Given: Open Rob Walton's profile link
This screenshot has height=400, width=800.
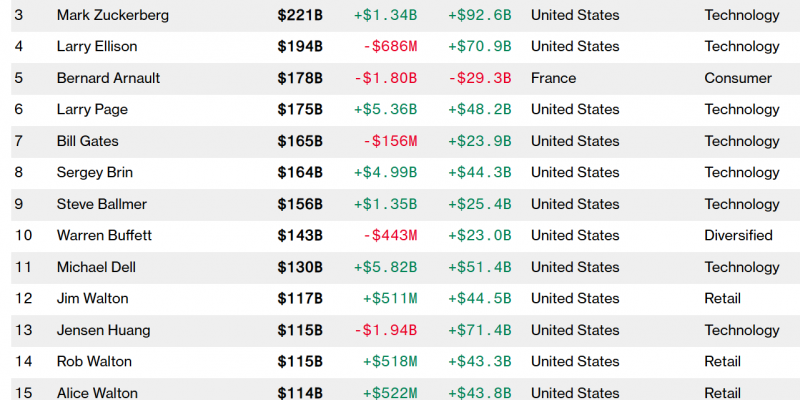Looking at the screenshot, I should pyautogui.click(x=94, y=362).
